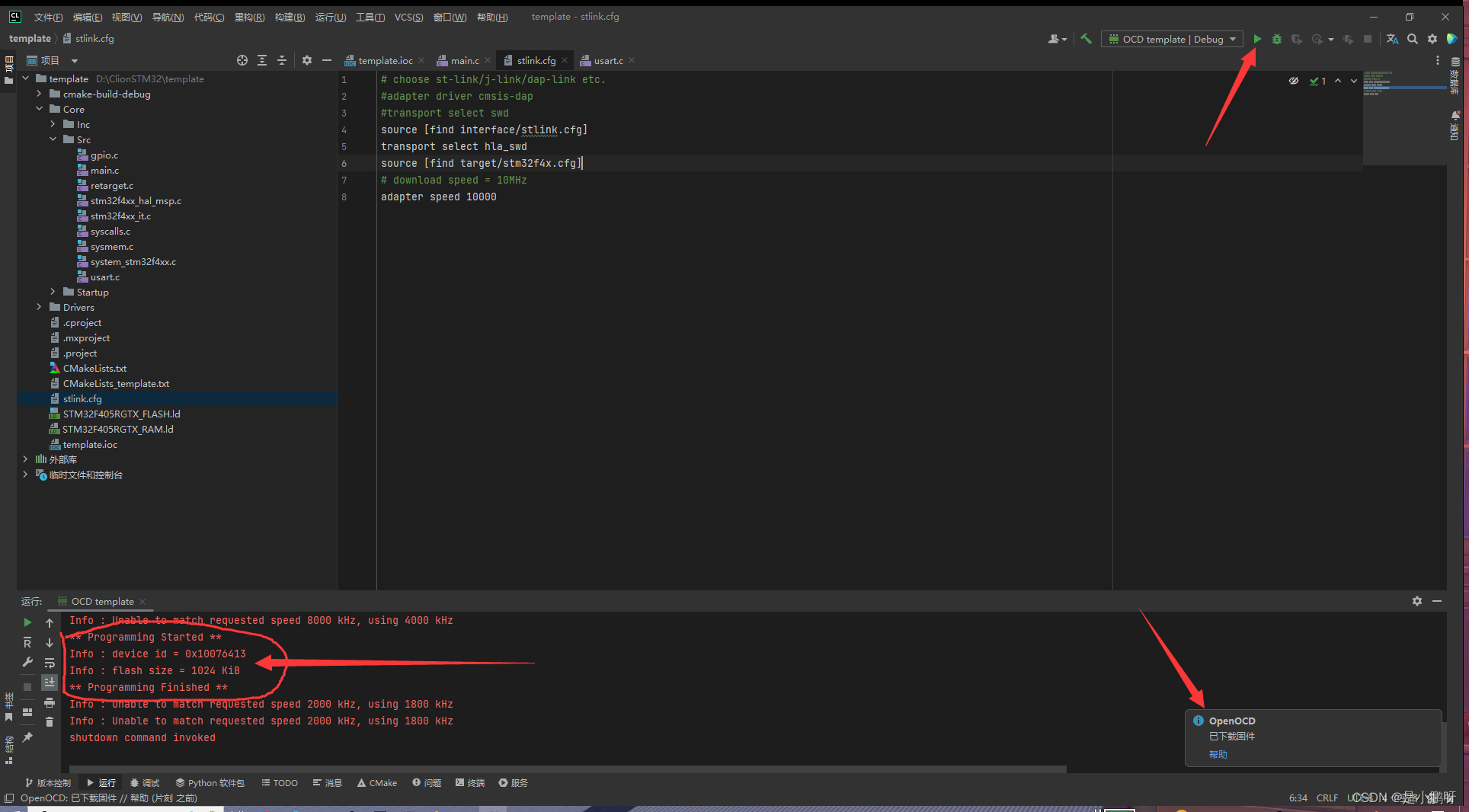This screenshot has height=812, width=1469.
Task: Open run panel settings gear
Action: [x=1417, y=601]
